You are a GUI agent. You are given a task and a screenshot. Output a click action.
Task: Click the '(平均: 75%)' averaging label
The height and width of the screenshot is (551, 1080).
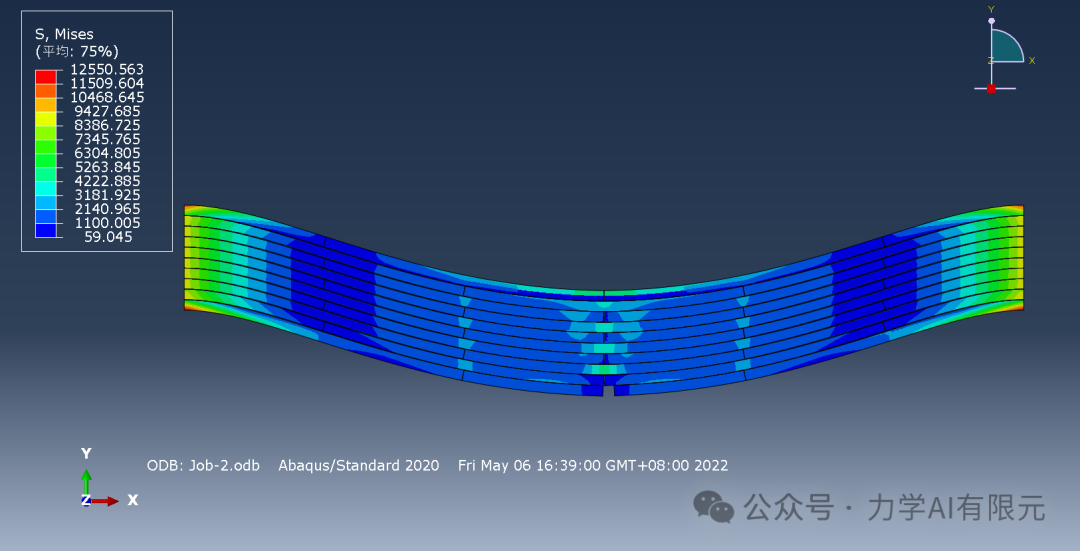[76, 52]
